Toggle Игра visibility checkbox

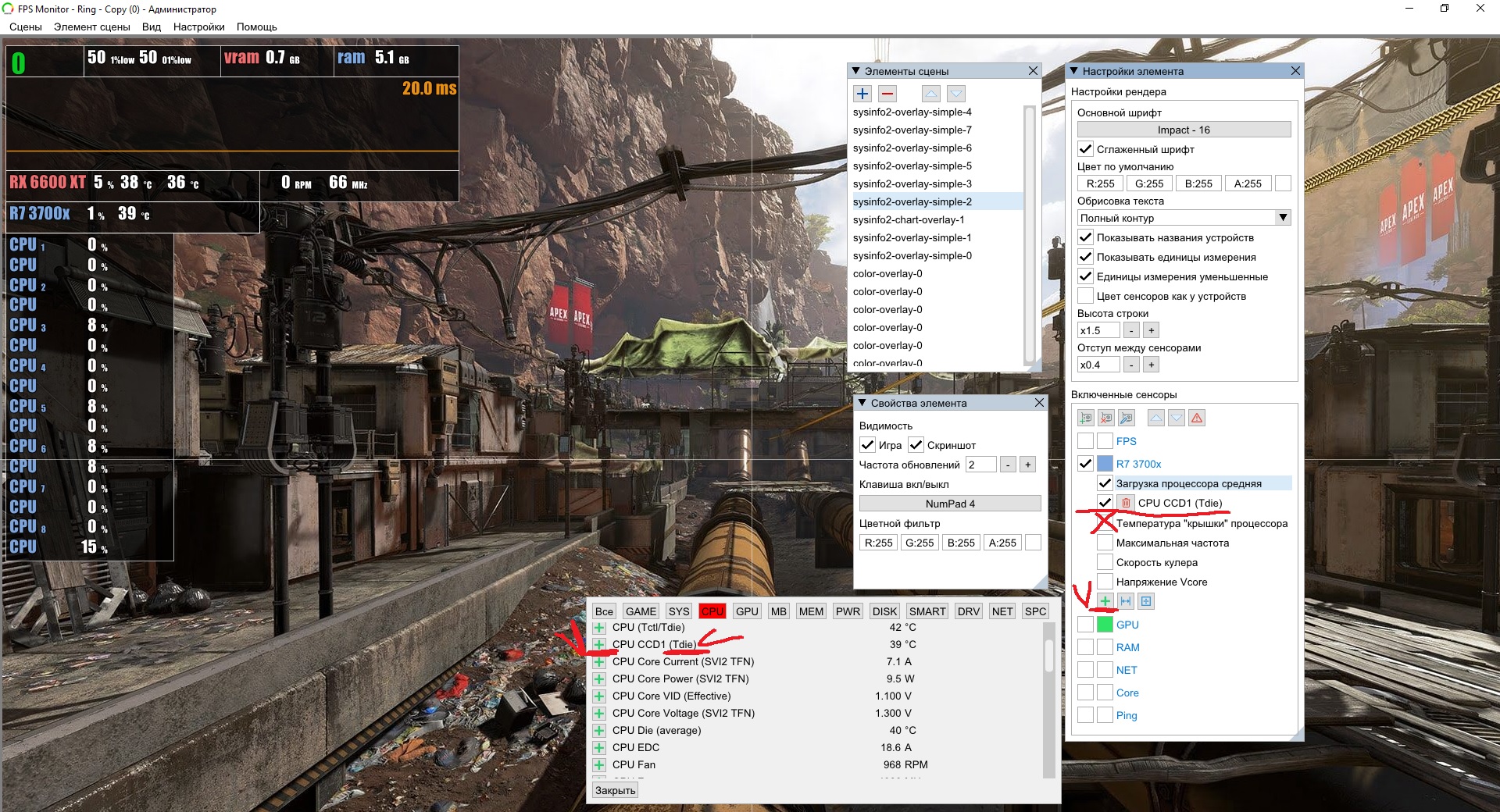(867, 445)
